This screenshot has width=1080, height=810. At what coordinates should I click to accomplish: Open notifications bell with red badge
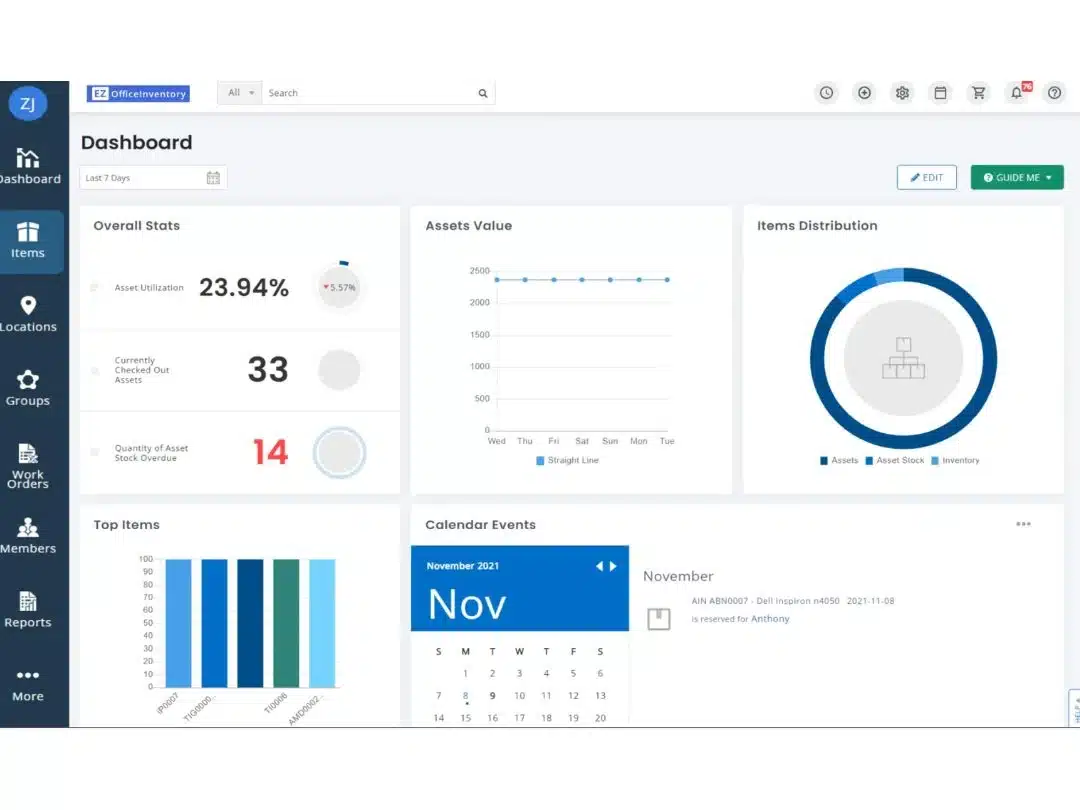1017,93
